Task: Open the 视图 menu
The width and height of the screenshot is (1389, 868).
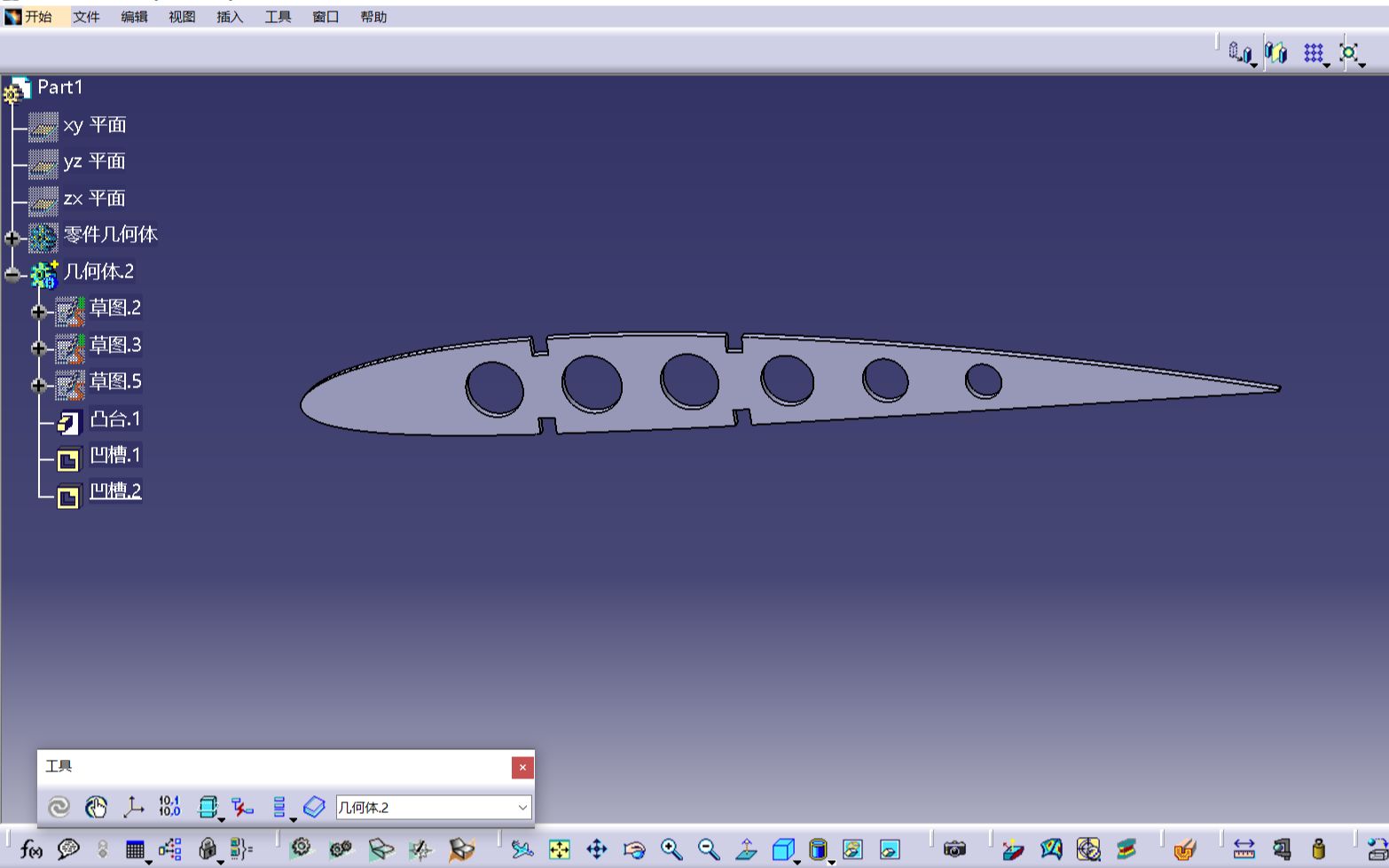Action: [x=182, y=17]
